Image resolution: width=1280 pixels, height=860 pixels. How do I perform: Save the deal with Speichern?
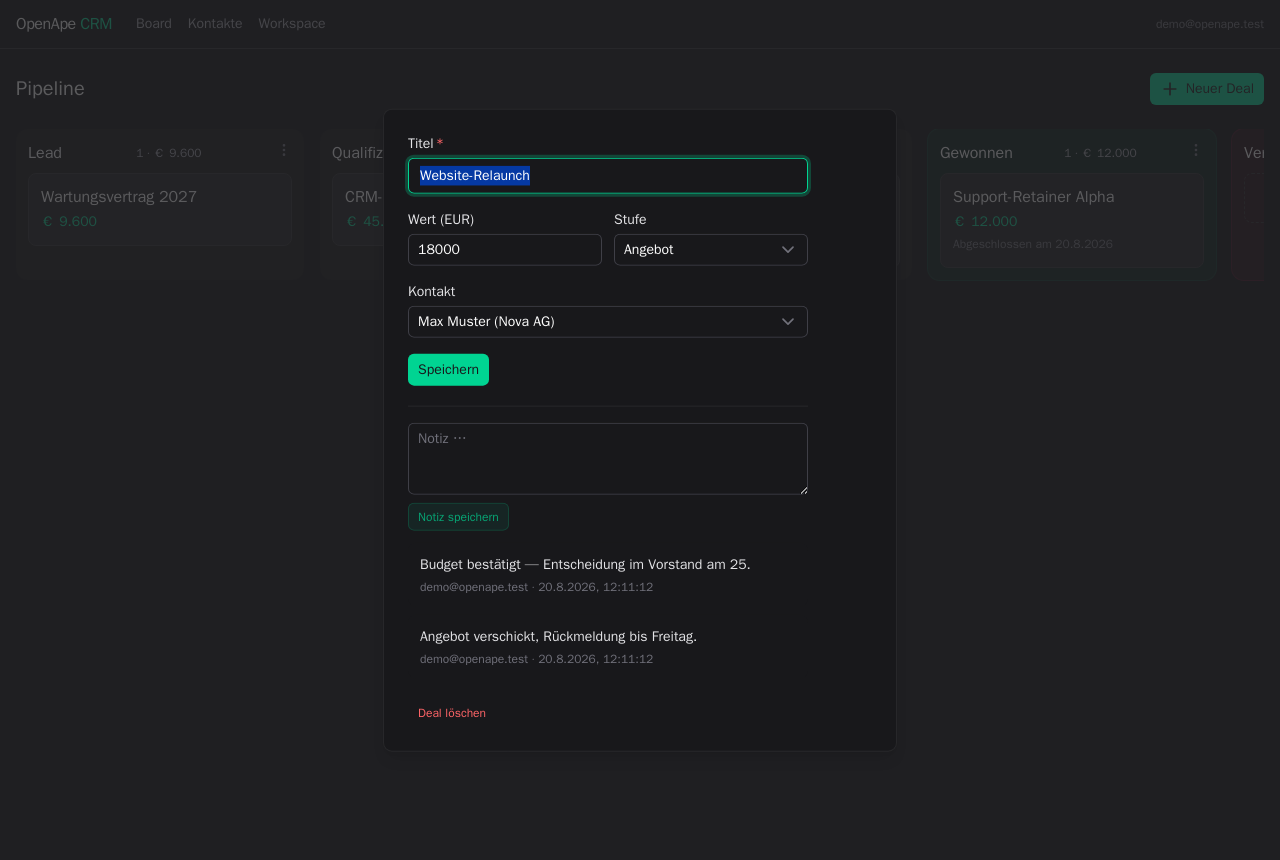click(448, 370)
